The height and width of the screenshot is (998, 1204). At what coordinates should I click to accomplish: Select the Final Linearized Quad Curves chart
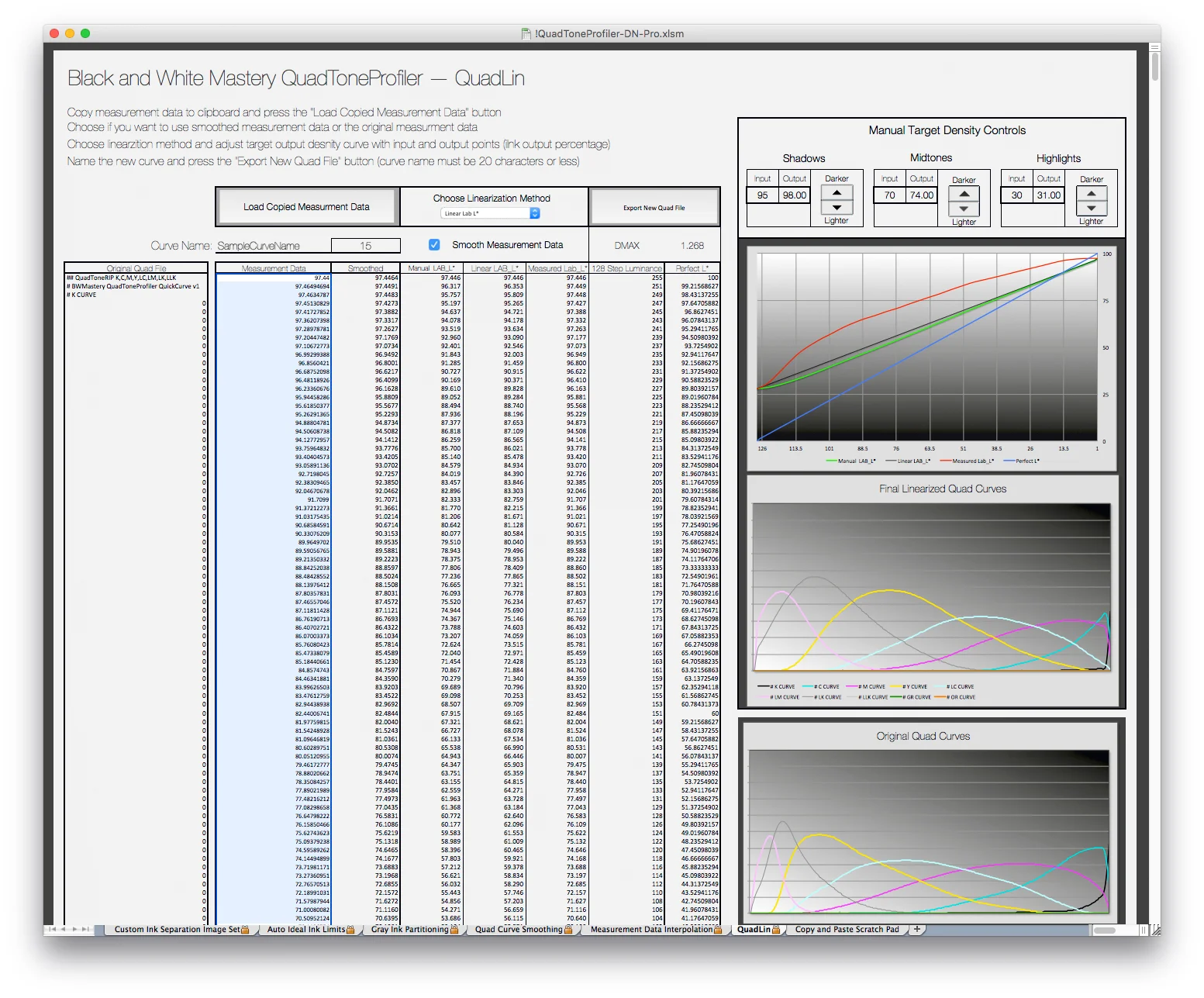pyautogui.click(x=931, y=591)
